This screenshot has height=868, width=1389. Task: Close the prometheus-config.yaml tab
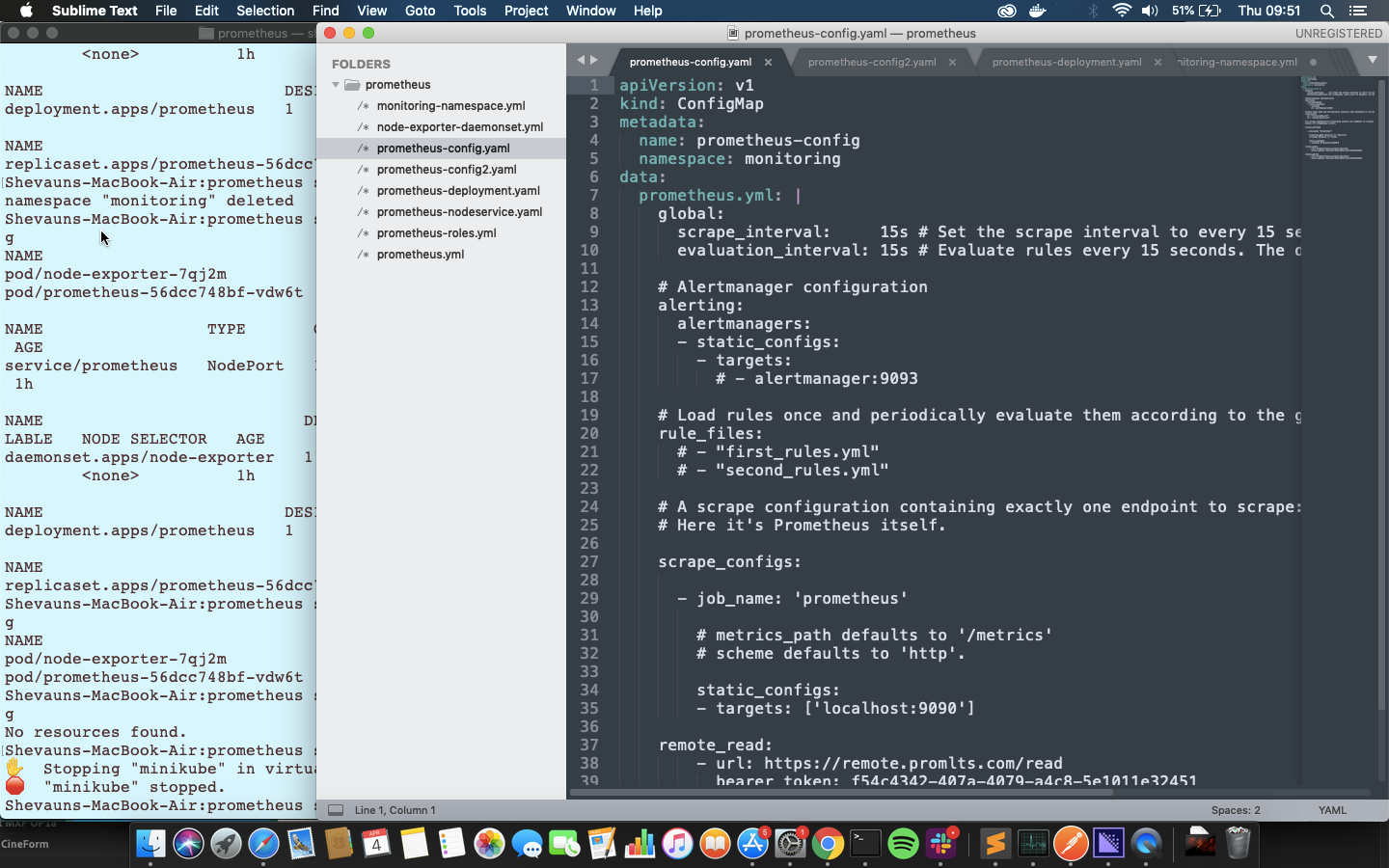768,62
